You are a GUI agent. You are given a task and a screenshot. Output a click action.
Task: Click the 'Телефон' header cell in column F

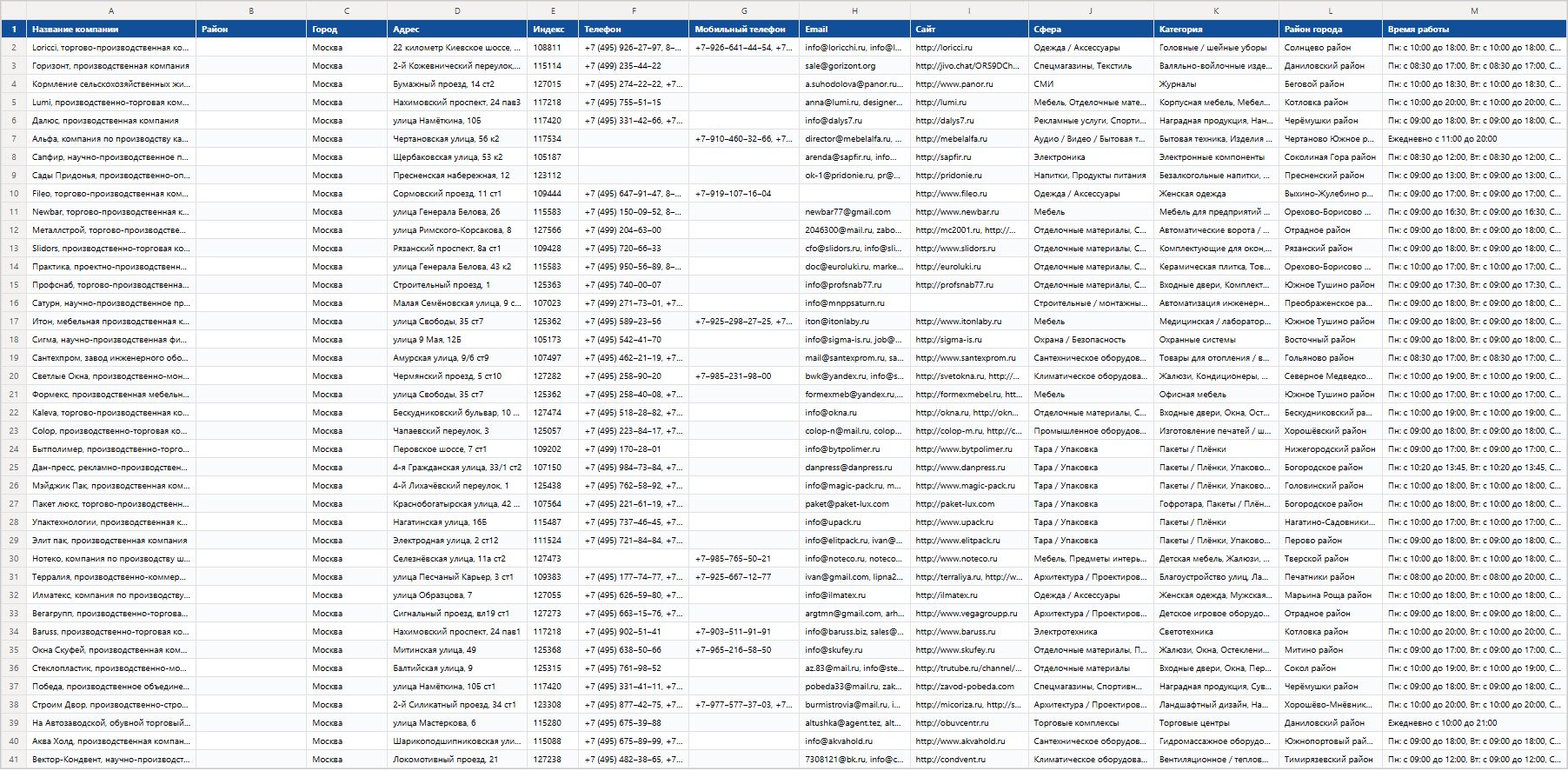pyautogui.click(x=634, y=29)
